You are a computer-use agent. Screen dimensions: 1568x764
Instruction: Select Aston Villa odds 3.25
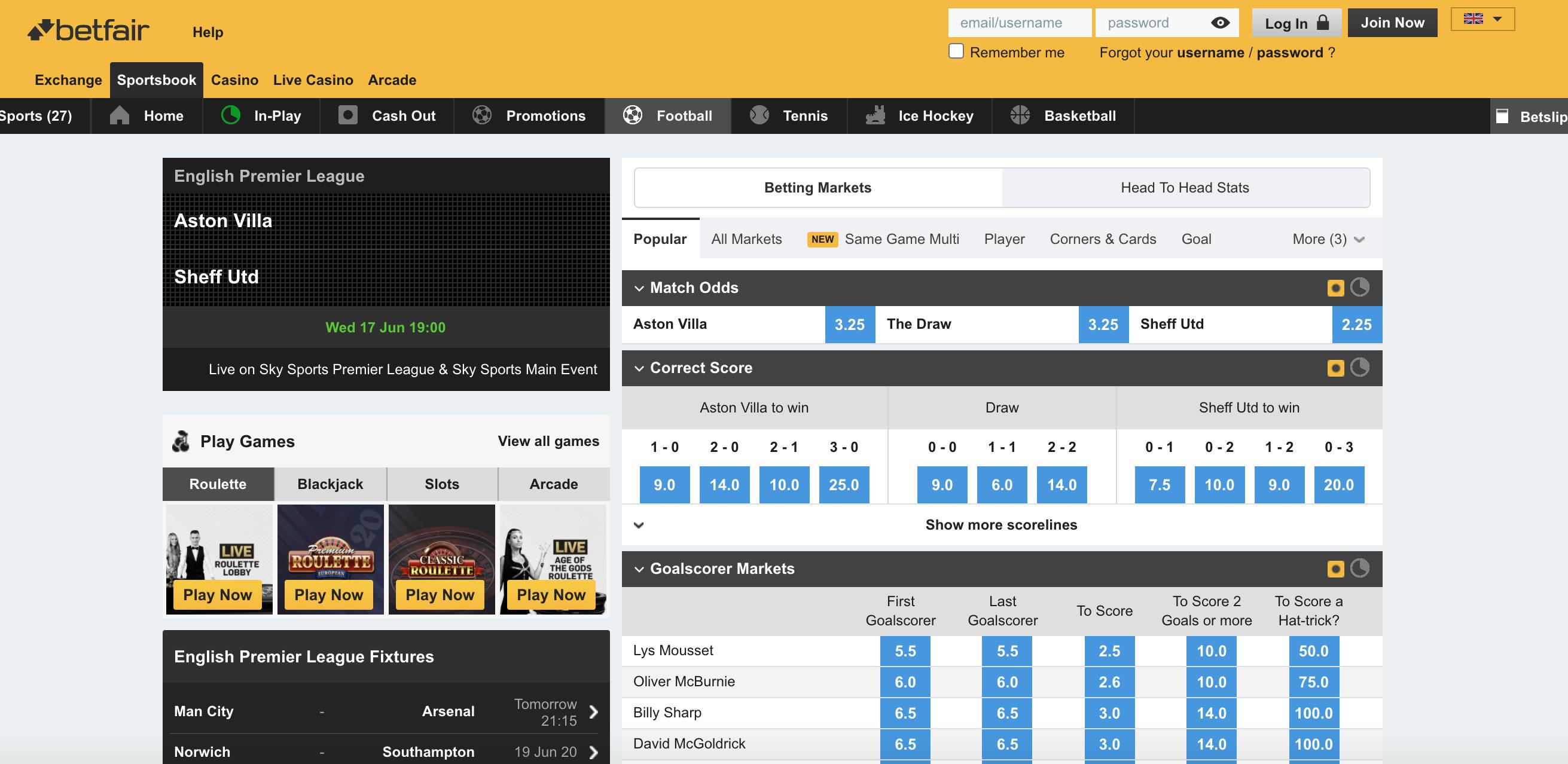[x=850, y=324]
